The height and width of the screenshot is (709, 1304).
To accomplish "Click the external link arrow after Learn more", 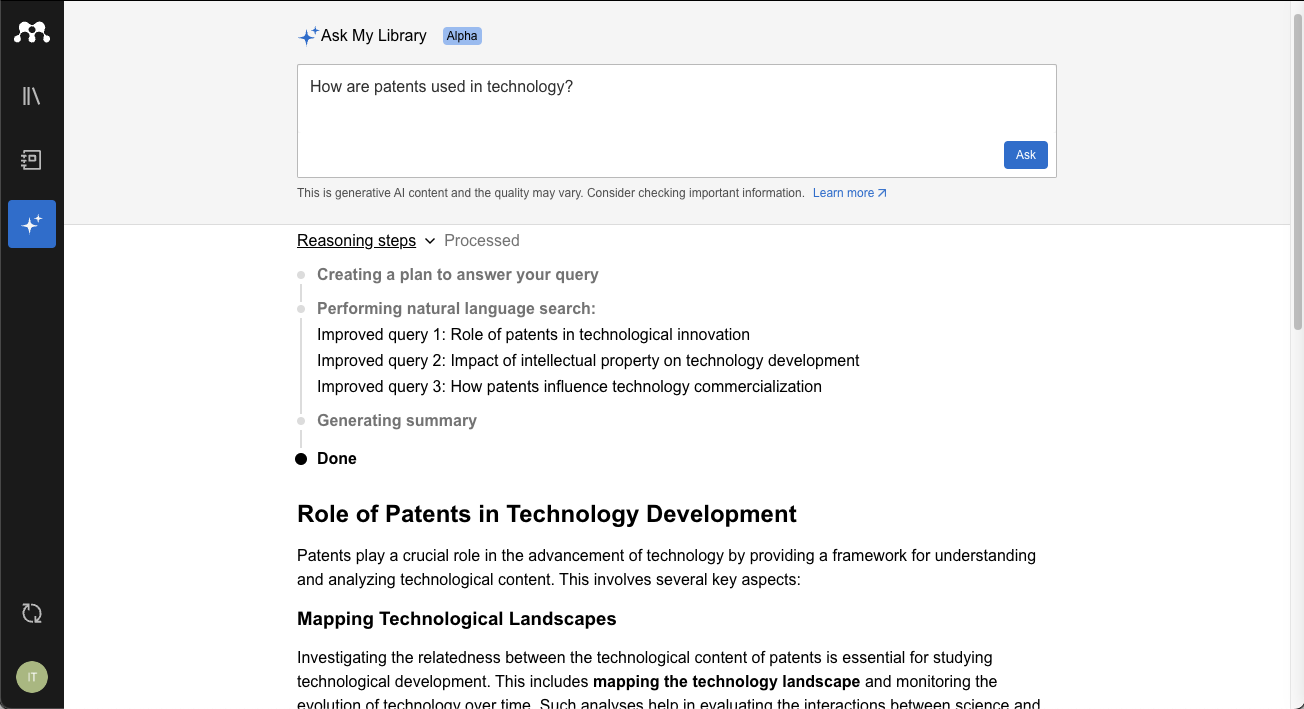I will (882, 193).
